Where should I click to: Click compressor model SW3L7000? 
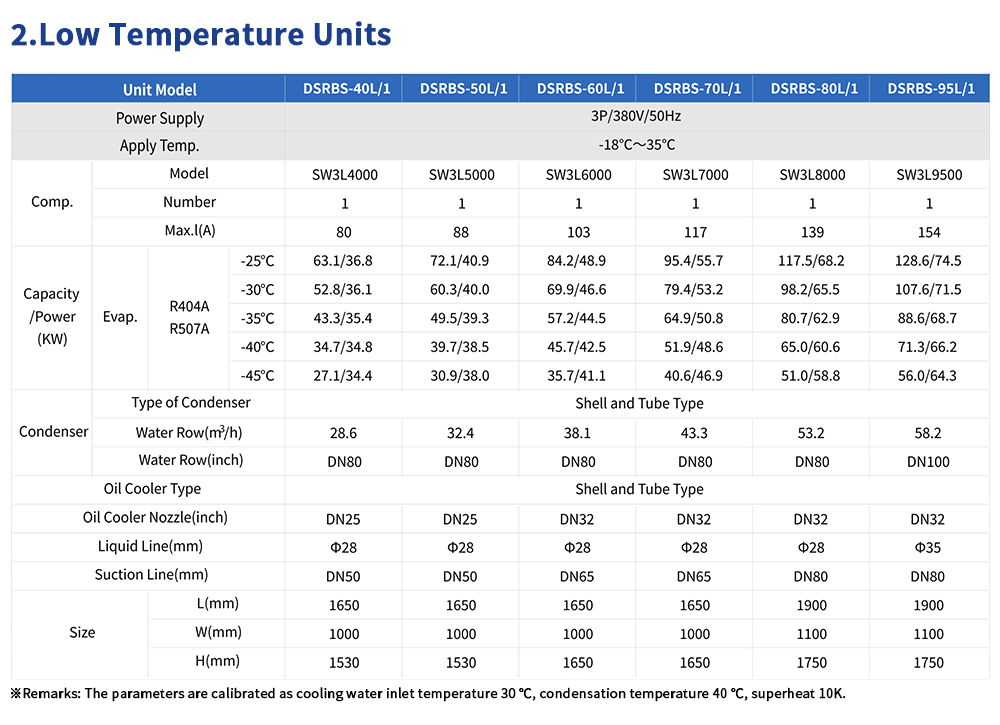pos(695,175)
